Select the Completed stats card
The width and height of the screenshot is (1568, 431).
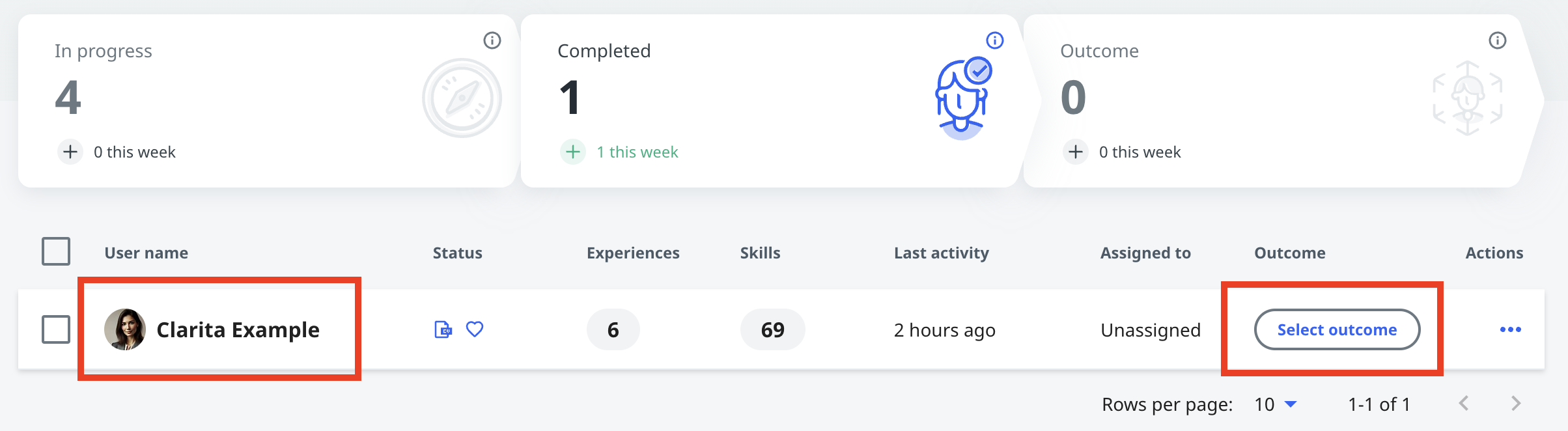770,101
